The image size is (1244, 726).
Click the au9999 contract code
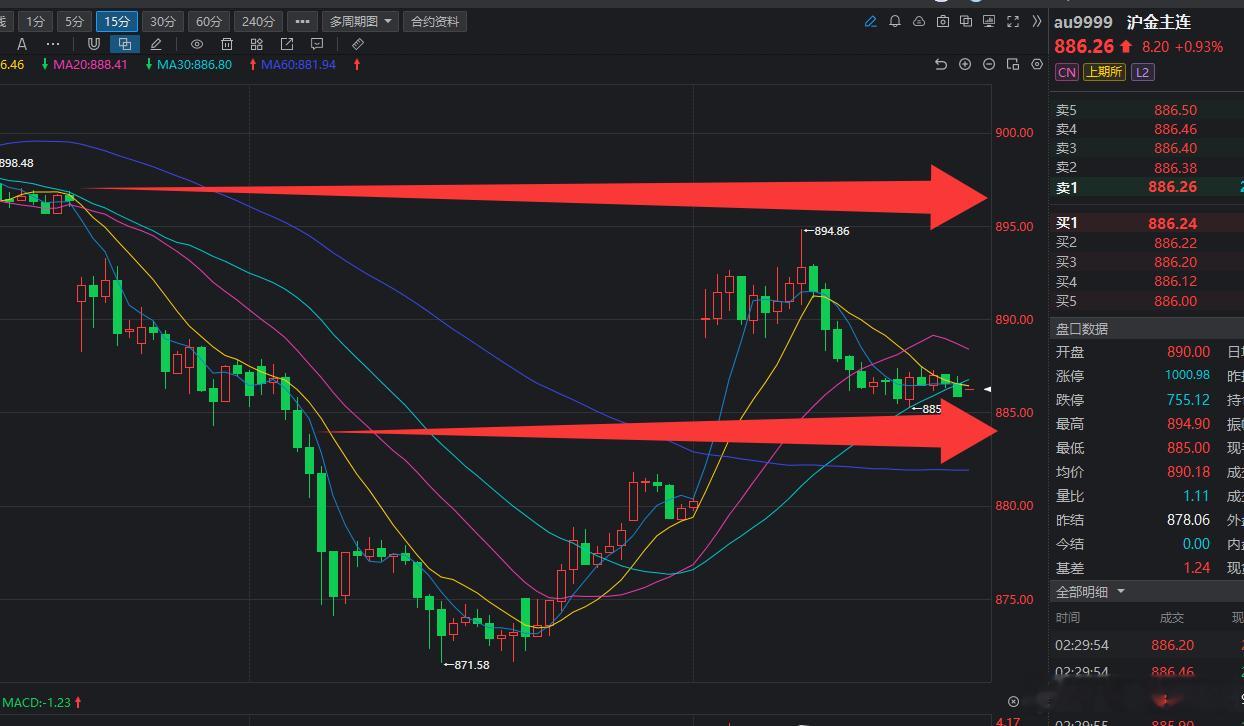point(1084,22)
